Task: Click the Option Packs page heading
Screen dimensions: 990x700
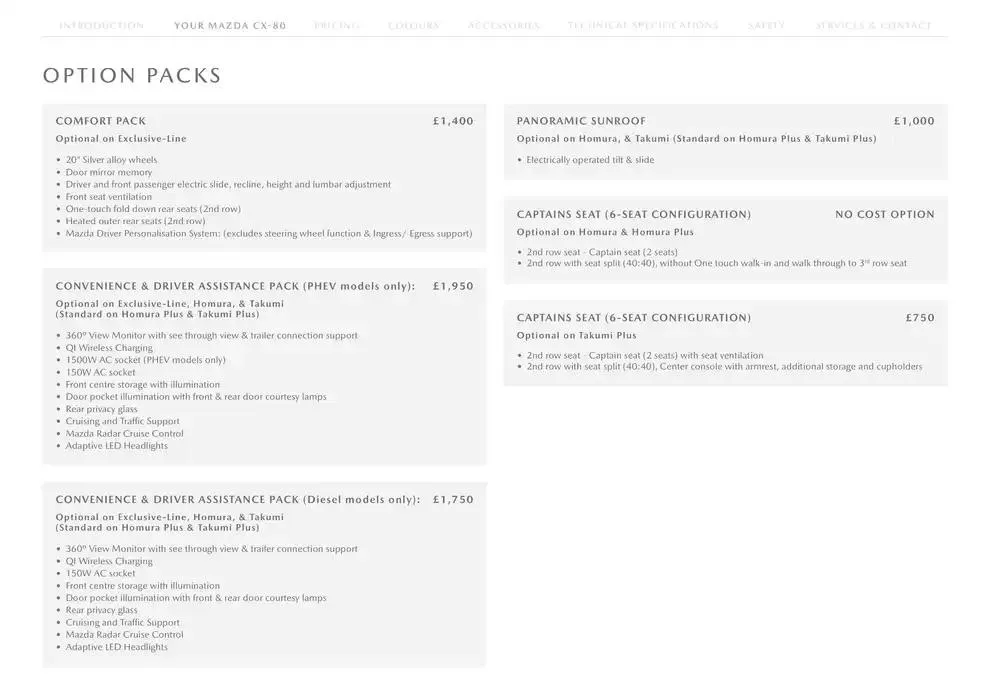Action: (x=132, y=76)
